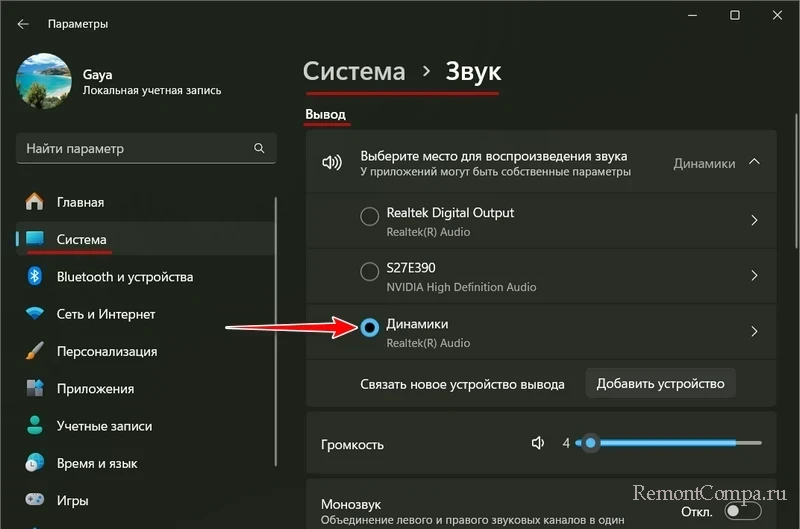Select Realtek Digital Output radio button

tap(369, 216)
